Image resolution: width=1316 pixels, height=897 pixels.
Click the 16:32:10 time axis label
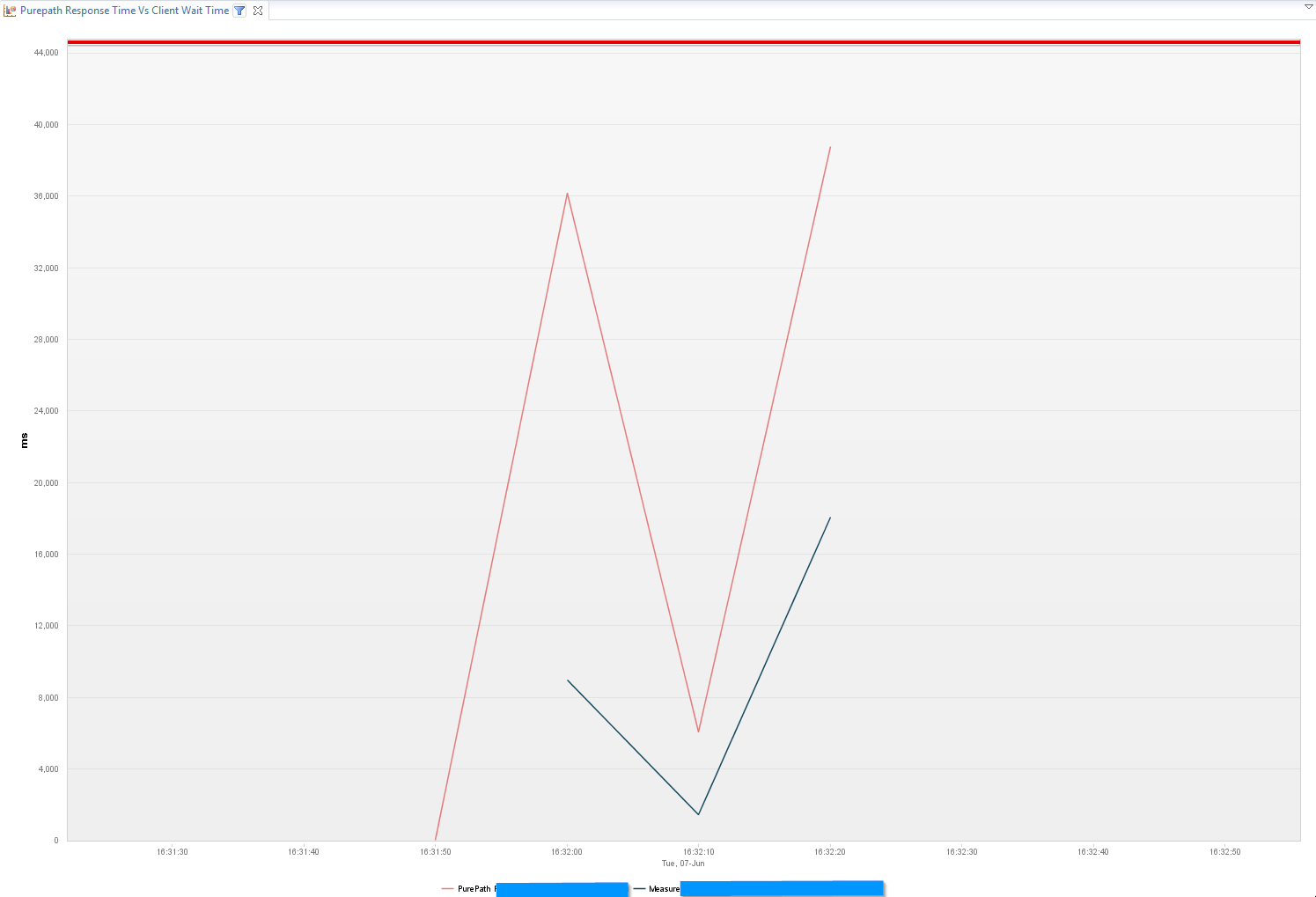coord(699,852)
